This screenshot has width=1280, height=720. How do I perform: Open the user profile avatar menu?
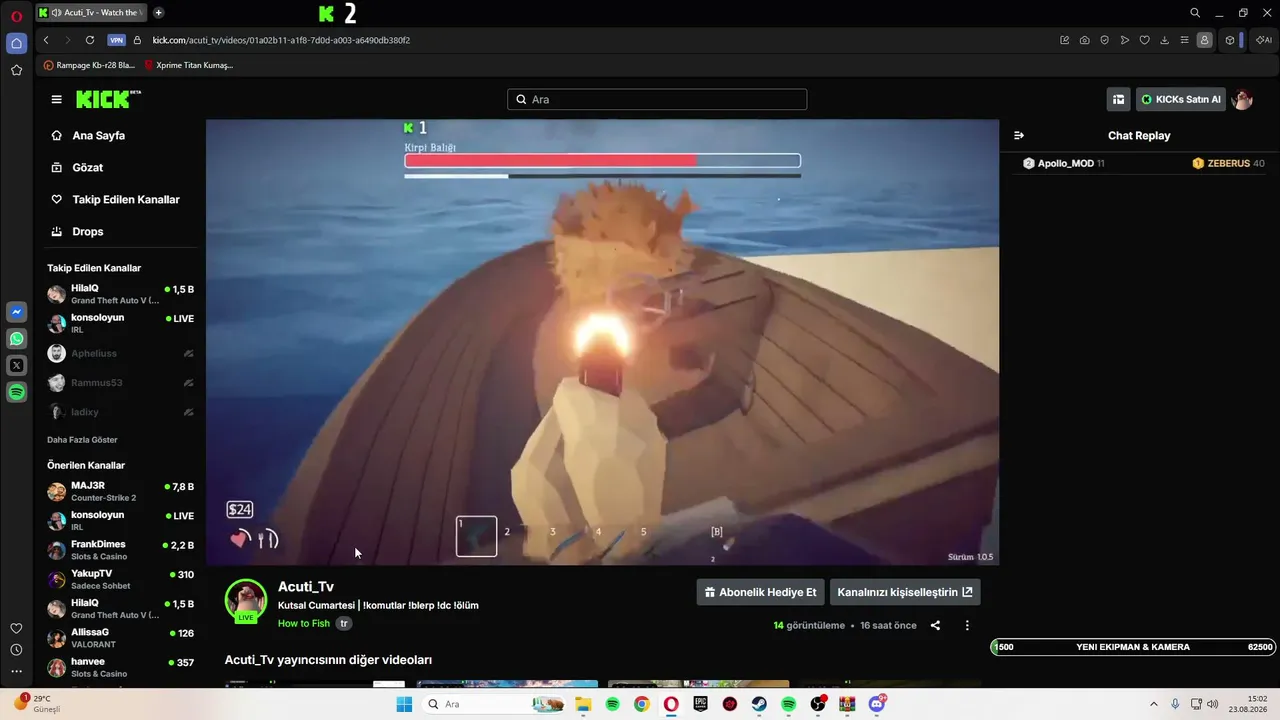1242,99
